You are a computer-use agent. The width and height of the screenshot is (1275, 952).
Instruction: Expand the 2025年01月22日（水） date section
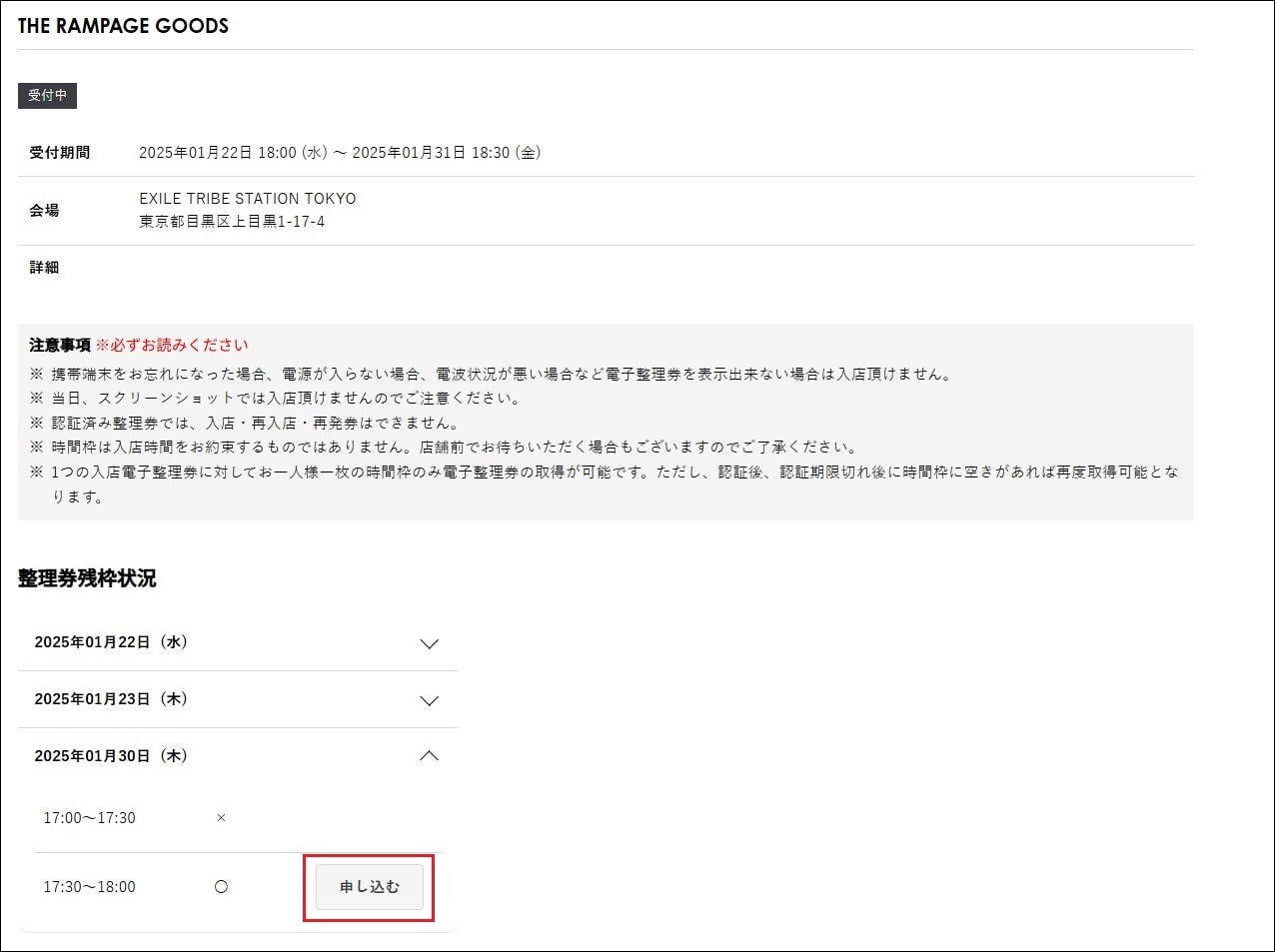pyautogui.click(x=238, y=642)
